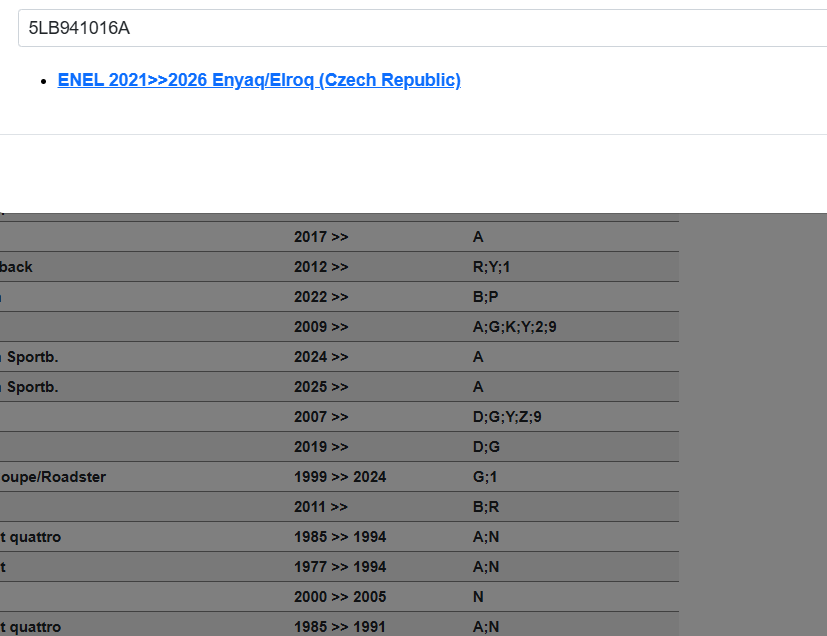Image resolution: width=827 pixels, height=636 pixels.
Task: Select the 2022 >> row year
Action: pyautogui.click(x=321, y=297)
